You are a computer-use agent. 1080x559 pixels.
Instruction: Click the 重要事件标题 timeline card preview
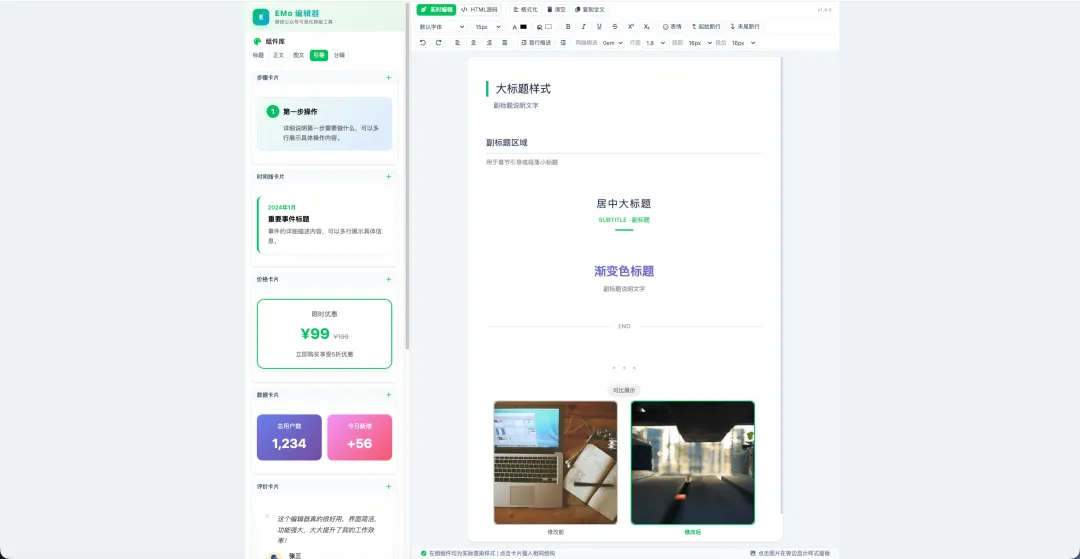pyautogui.click(x=324, y=225)
